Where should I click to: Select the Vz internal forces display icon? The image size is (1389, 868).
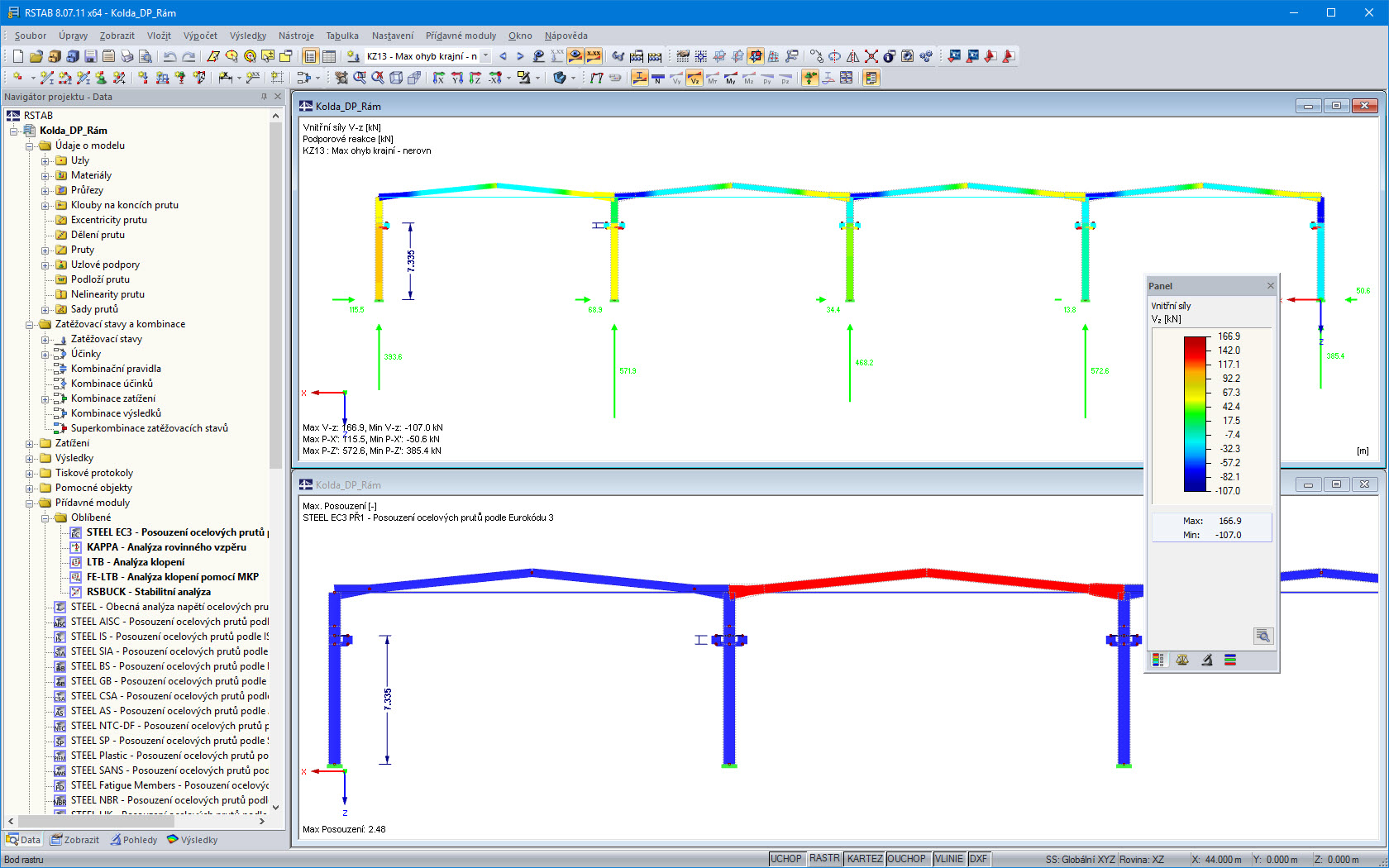click(696, 79)
